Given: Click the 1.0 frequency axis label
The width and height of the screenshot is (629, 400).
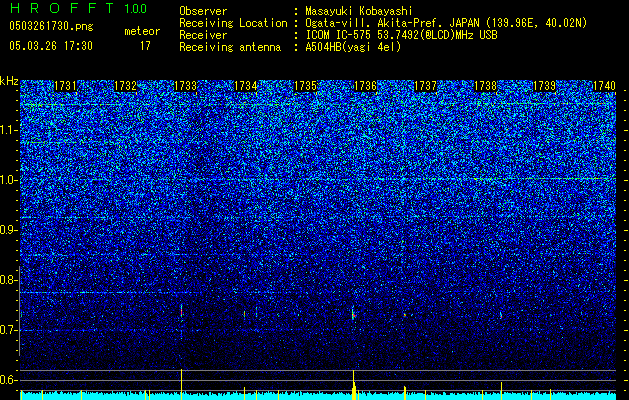Looking at the screenshot, I should pos(8,180).
